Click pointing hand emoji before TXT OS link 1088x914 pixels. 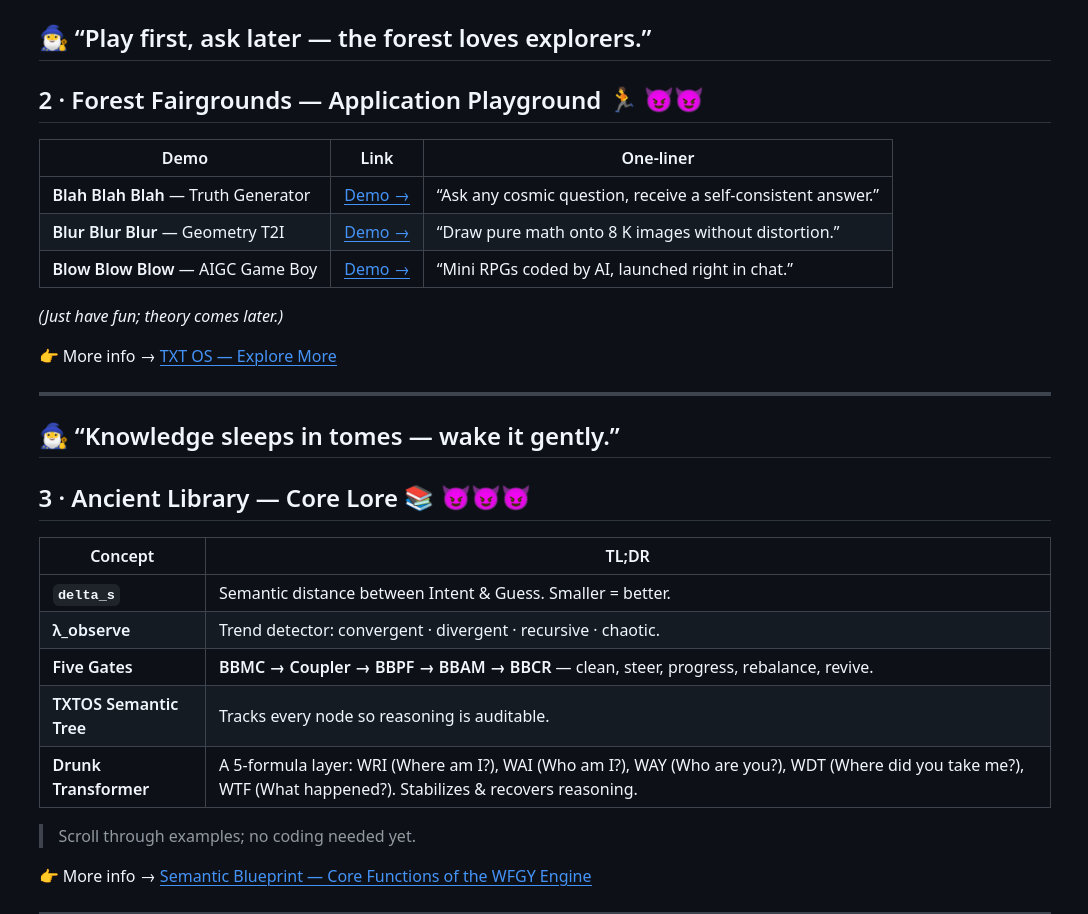click(x=49, y=356)
